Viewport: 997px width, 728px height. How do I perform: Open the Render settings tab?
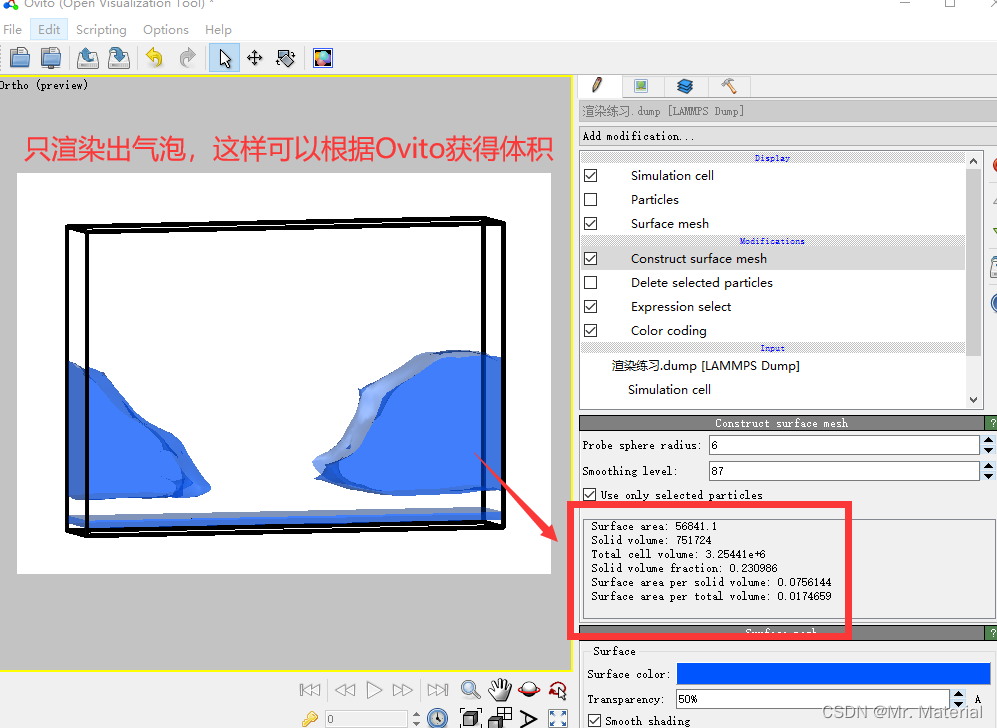(641, 85)
